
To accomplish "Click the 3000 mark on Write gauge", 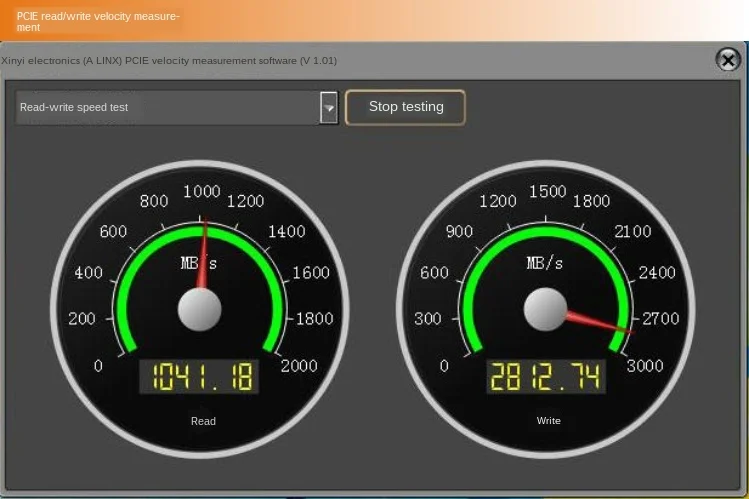I will 645,366.
